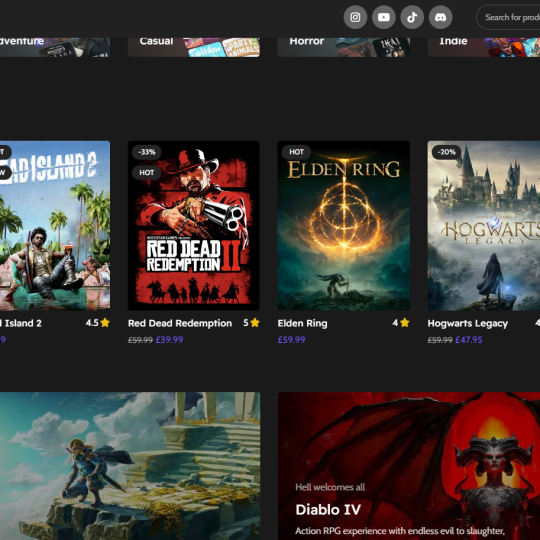Click Hogwarts Legacy's crossed-out £59.99 price
540x540 pixels.
(x=440, y=340)
